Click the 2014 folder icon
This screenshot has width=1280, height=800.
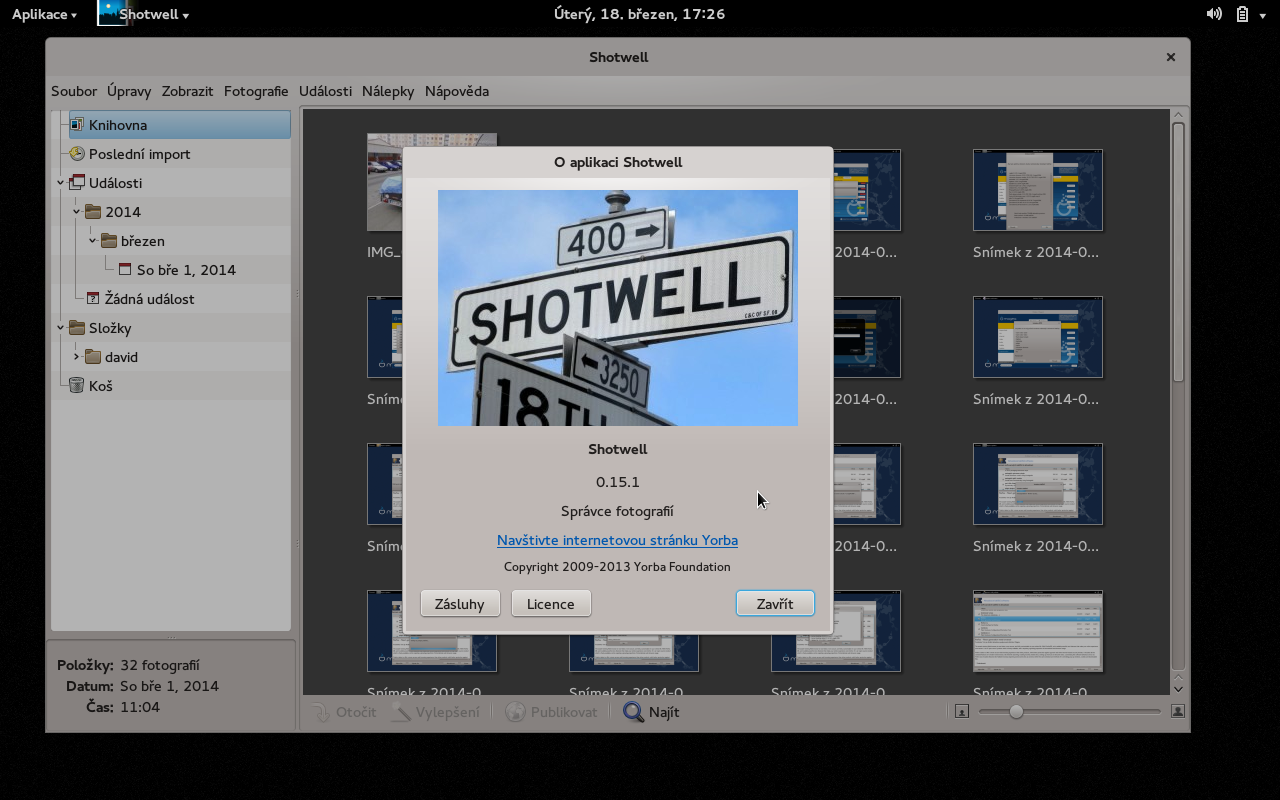pos(93,212)
